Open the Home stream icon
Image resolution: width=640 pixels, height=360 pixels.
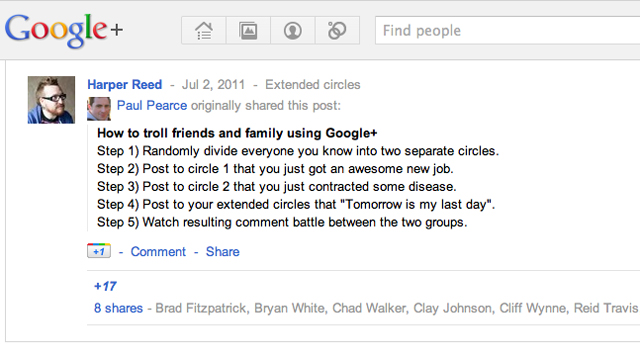pos(204,31)
